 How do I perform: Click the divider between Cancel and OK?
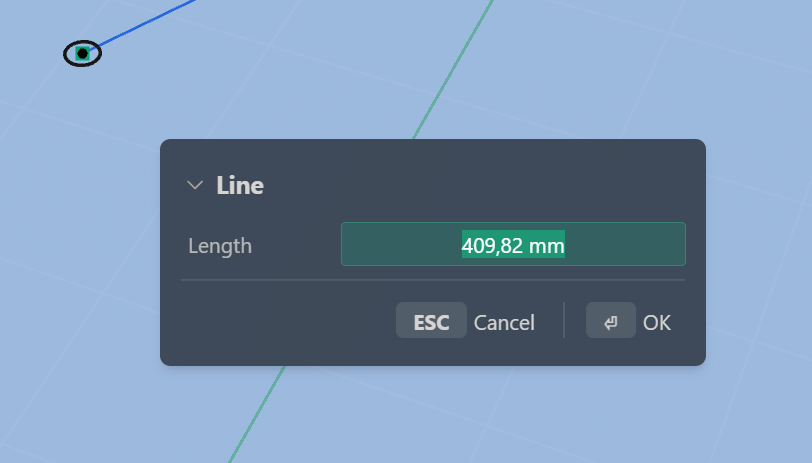564,321
